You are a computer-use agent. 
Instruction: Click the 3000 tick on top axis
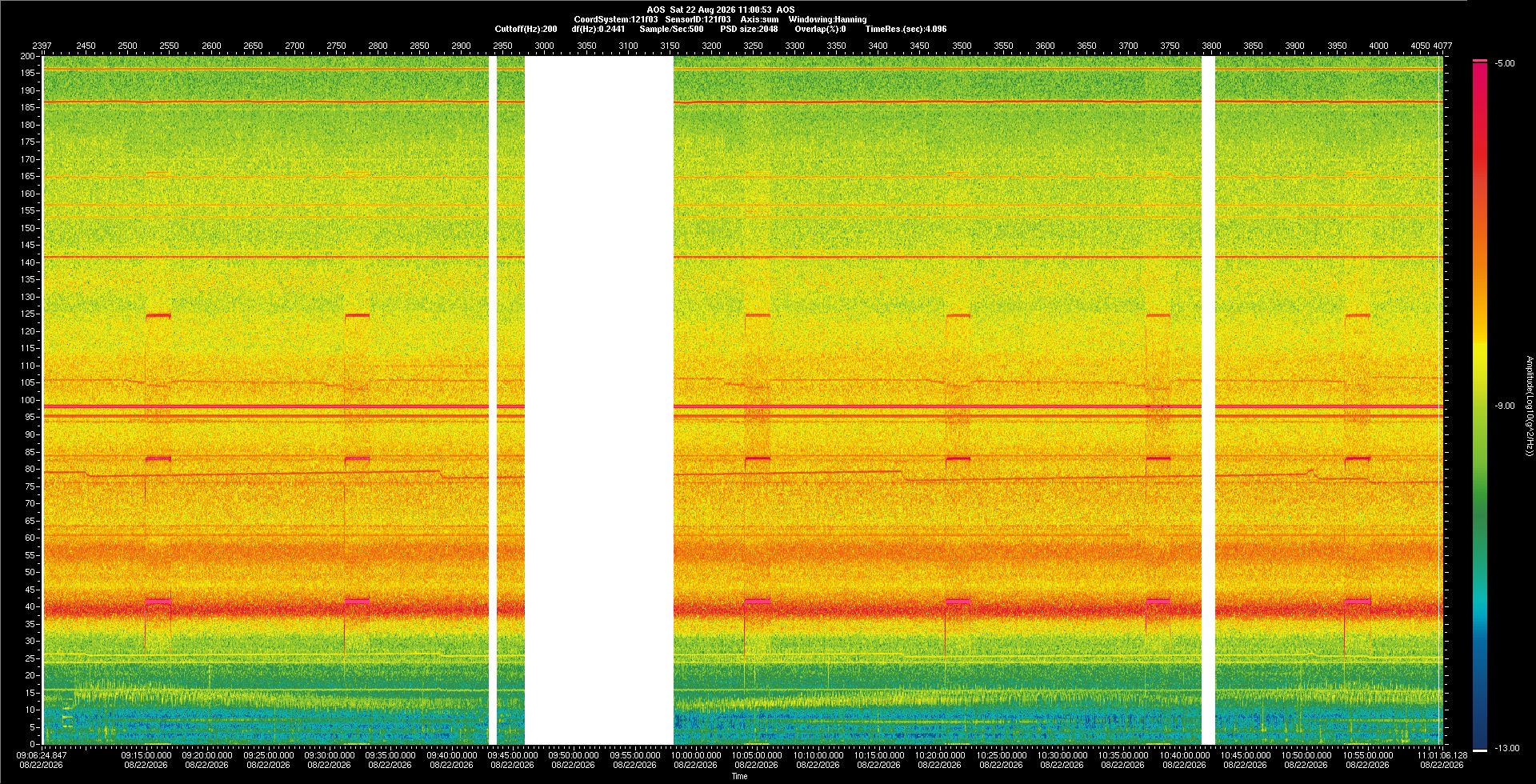tap(544, 46)
